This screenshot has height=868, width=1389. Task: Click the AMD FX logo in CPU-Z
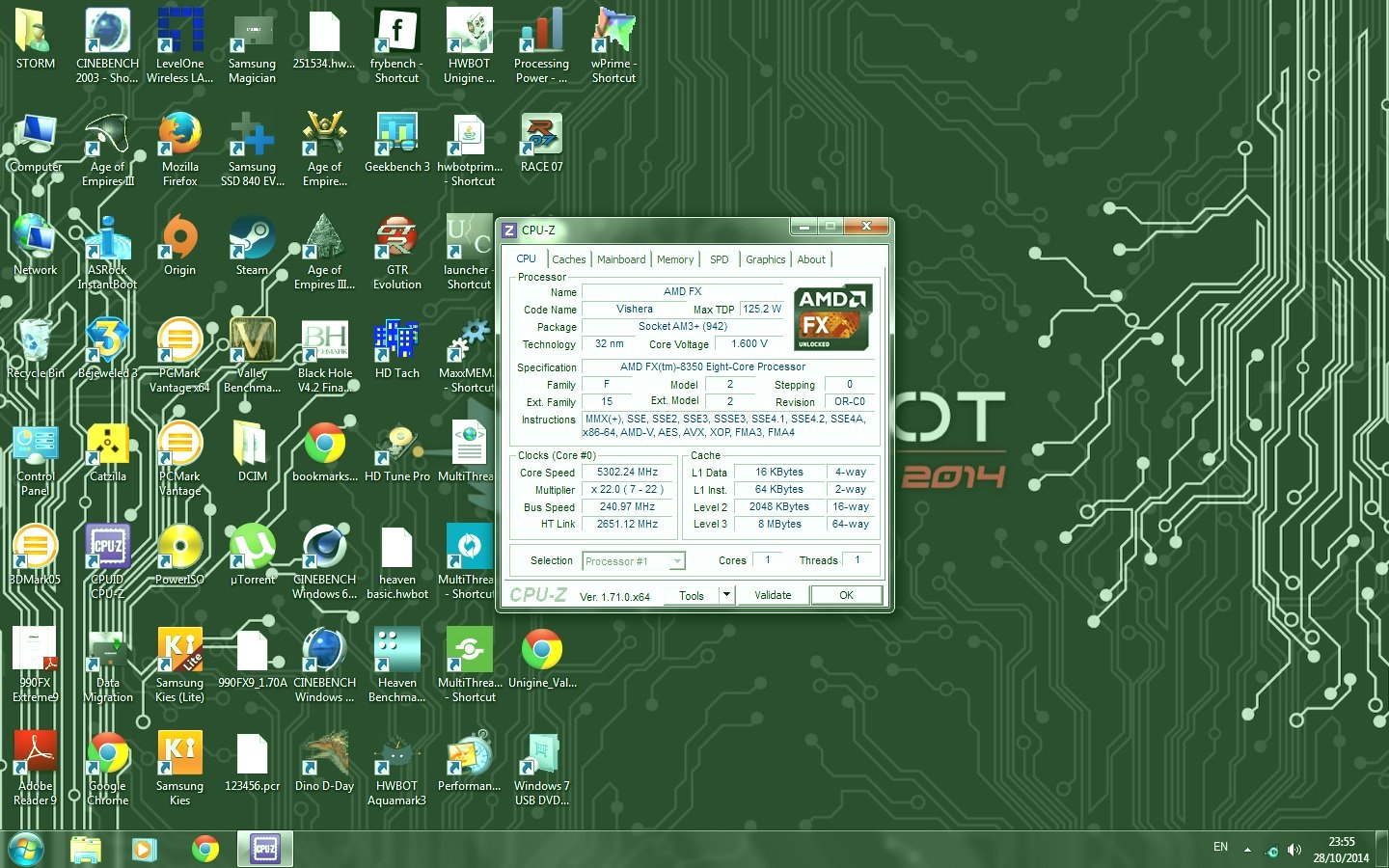tap(832, 317)
